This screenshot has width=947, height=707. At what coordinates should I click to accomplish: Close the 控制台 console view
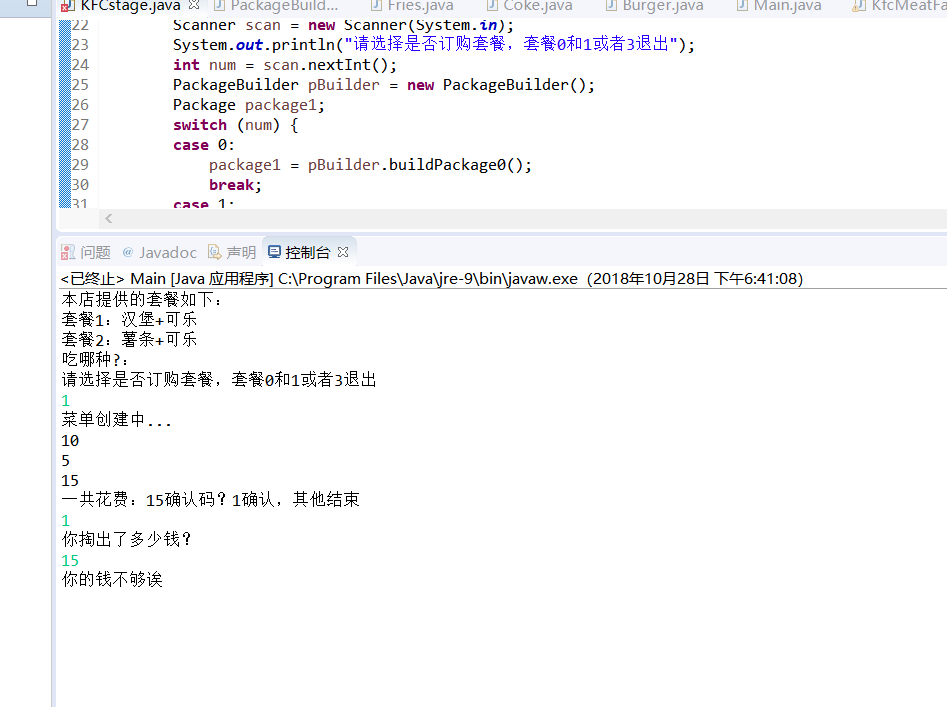point(343,252)
